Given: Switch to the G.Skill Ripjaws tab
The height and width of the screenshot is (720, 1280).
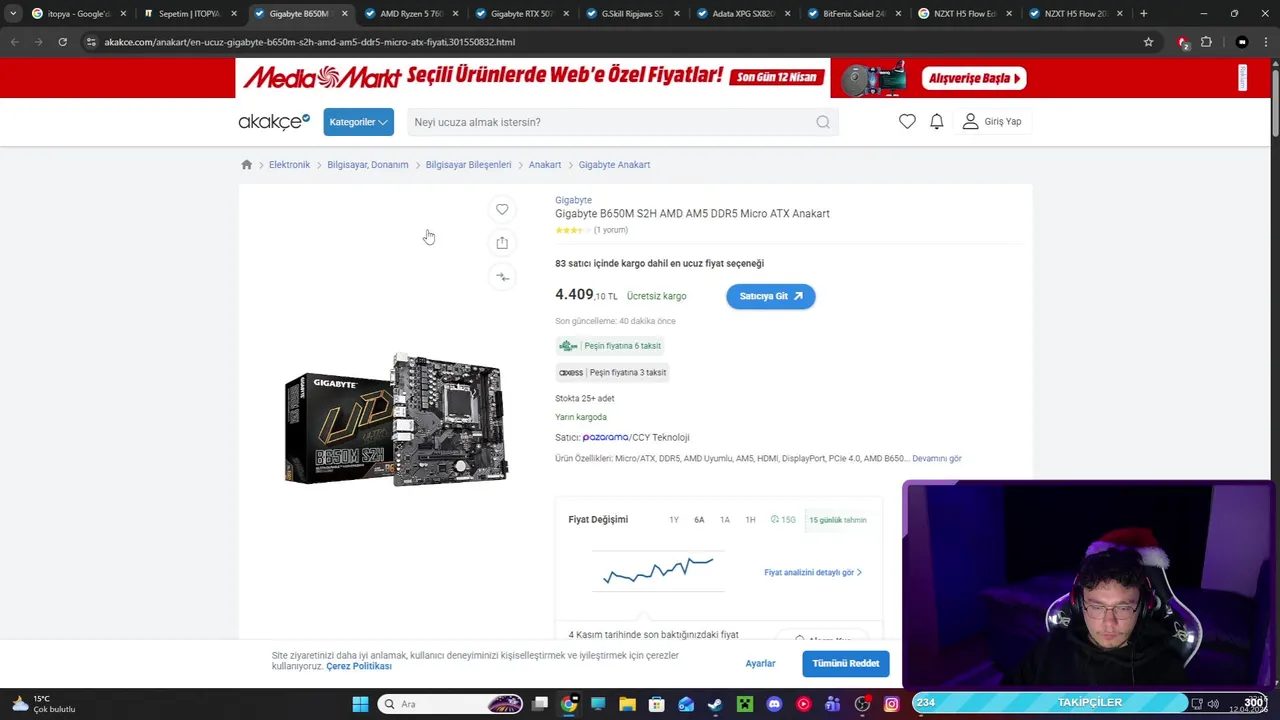Looking at the screenshot, I should 632,14.
